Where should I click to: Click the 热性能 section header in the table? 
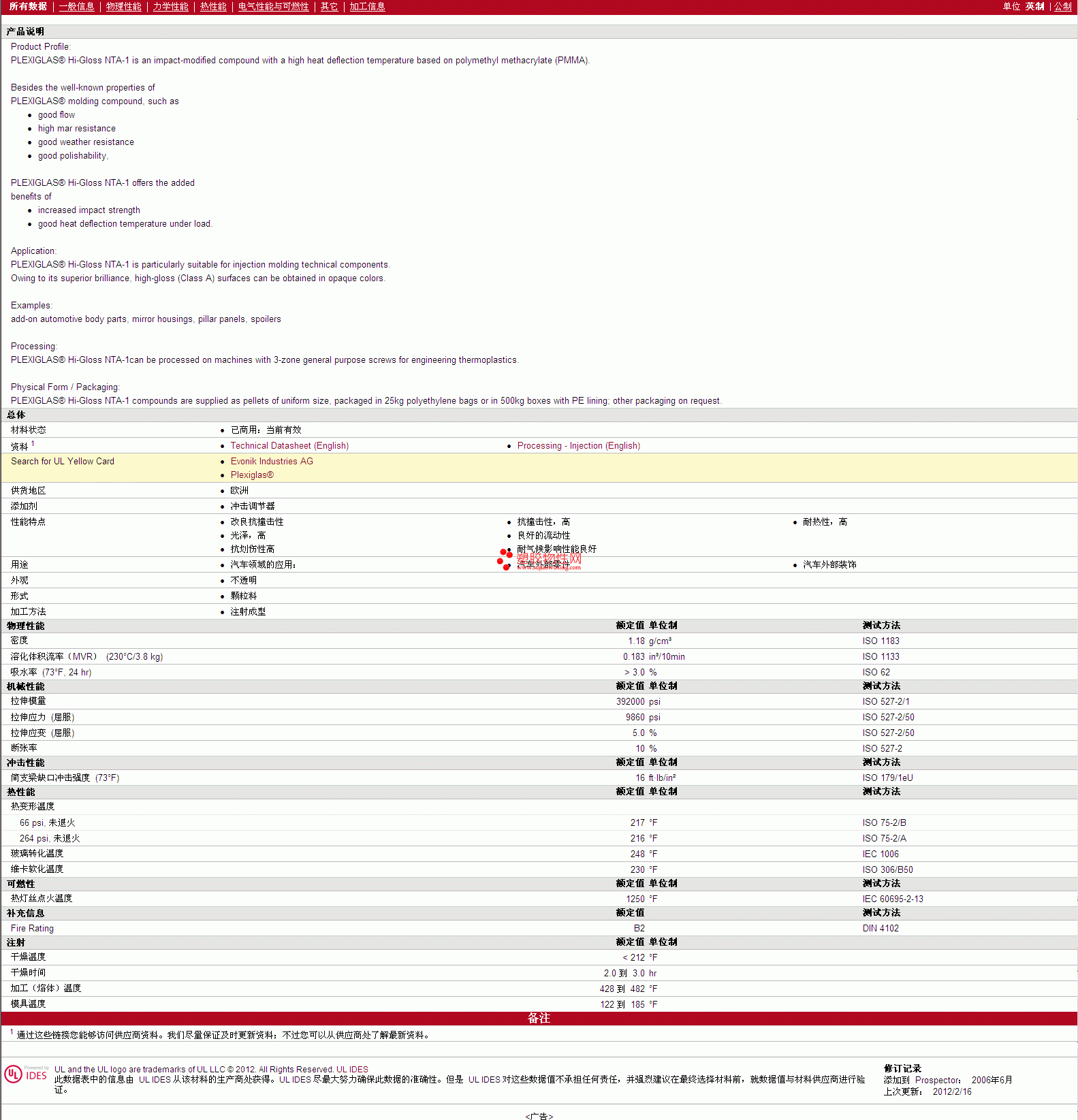pyautogui.click(x=20, y=793)
